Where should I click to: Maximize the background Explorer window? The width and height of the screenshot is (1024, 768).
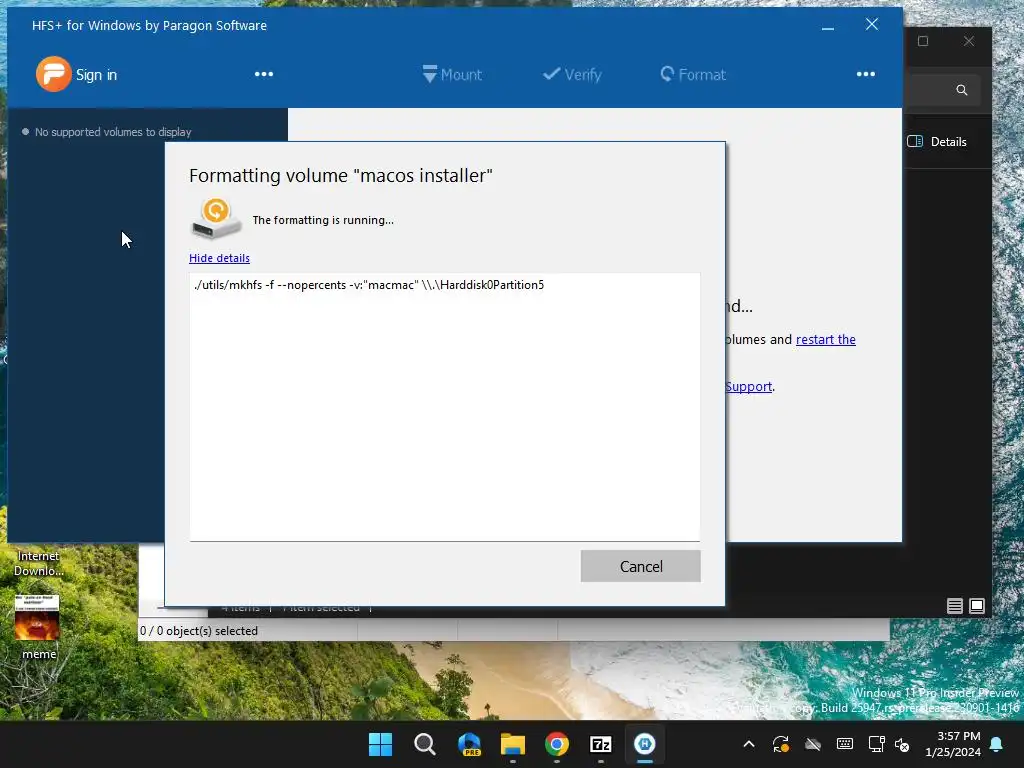[923, 41]
